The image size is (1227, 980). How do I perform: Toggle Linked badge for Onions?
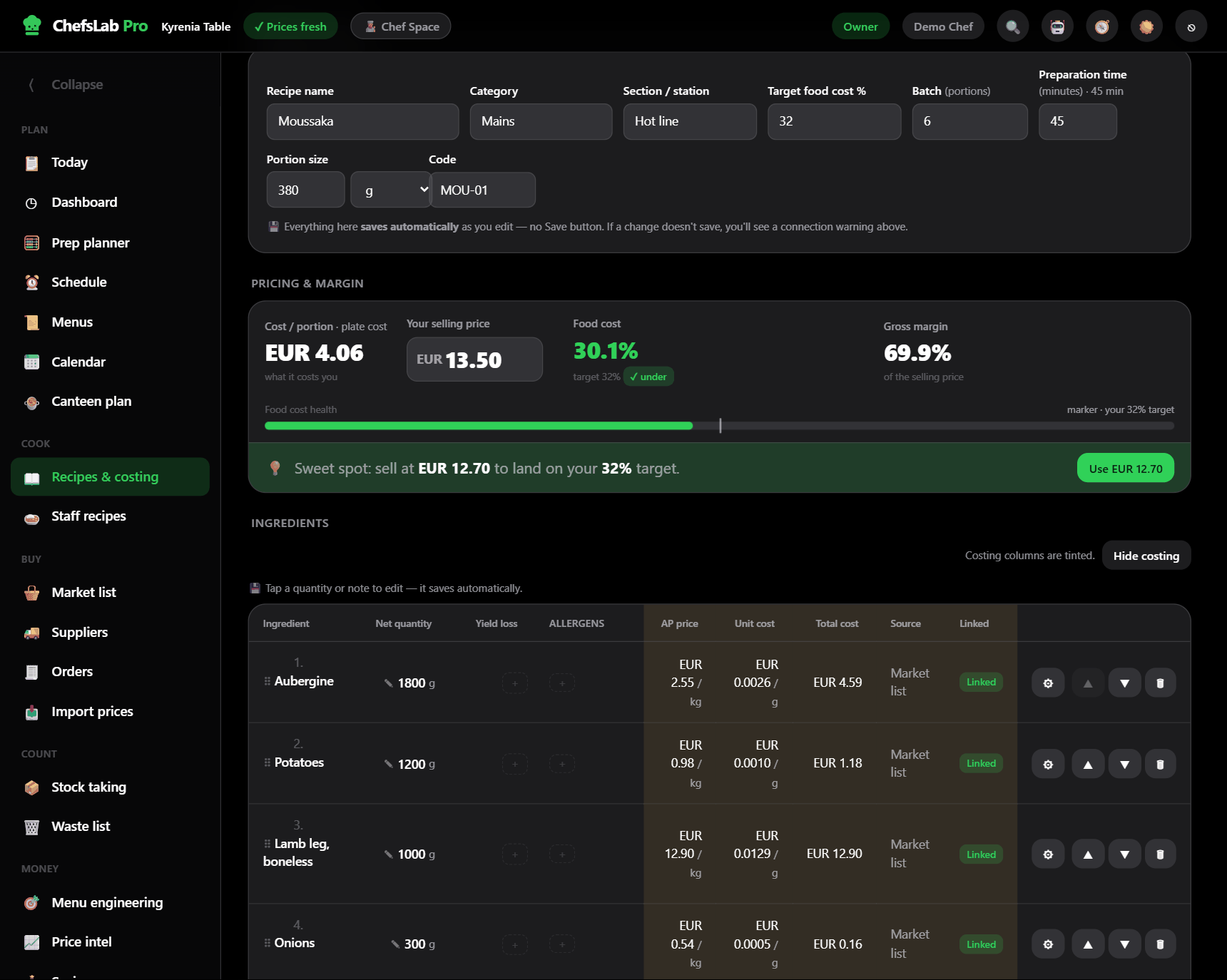pos(981,944)
